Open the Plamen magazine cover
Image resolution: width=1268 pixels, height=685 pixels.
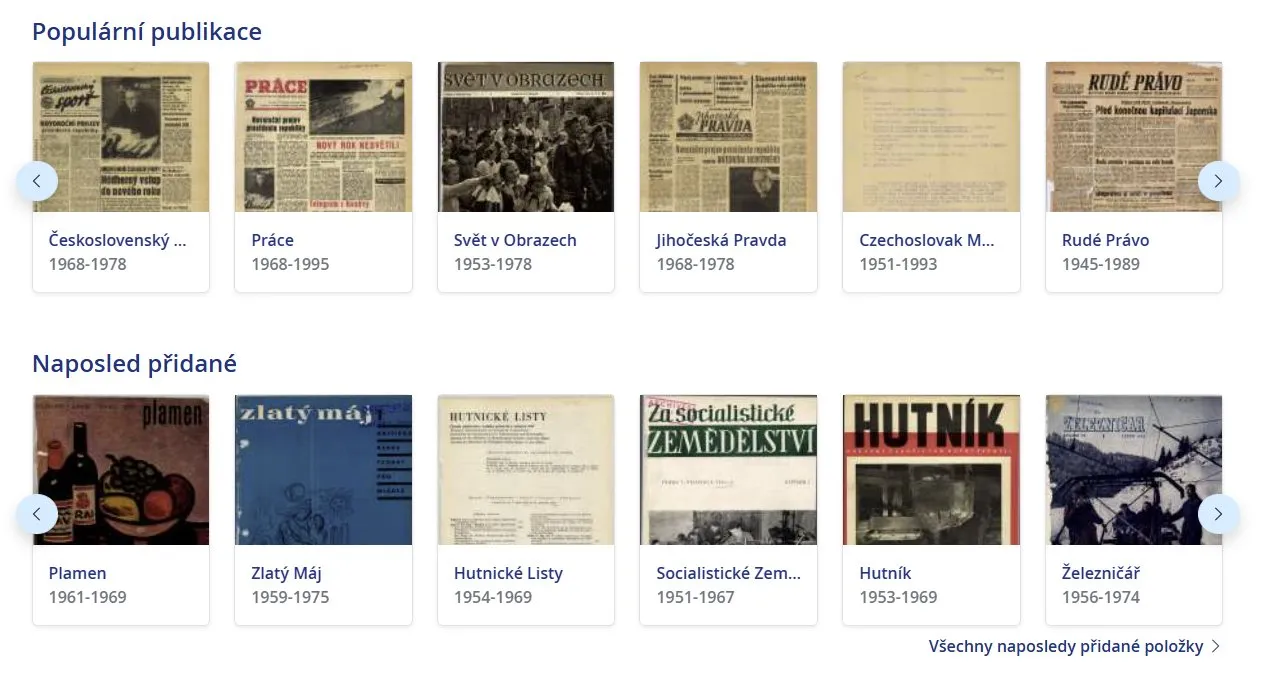point(121,470)
